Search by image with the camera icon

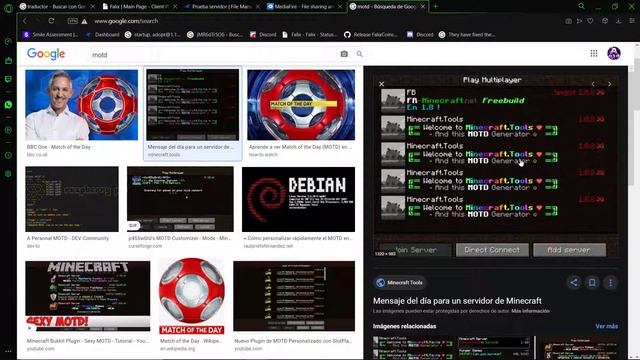pyautogui.click(x=344, y=54)
